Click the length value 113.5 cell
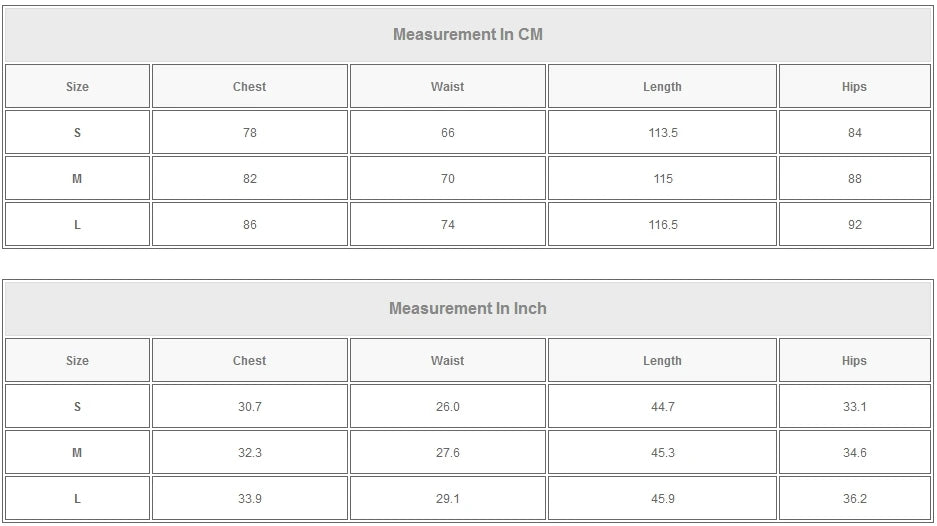 click(662, 133)
